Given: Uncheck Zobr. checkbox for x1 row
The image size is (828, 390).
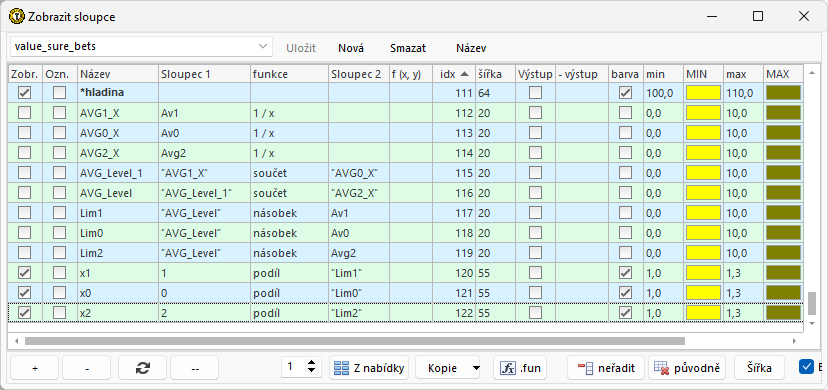Looking at the screenshot, I should [x=24, y=273].
